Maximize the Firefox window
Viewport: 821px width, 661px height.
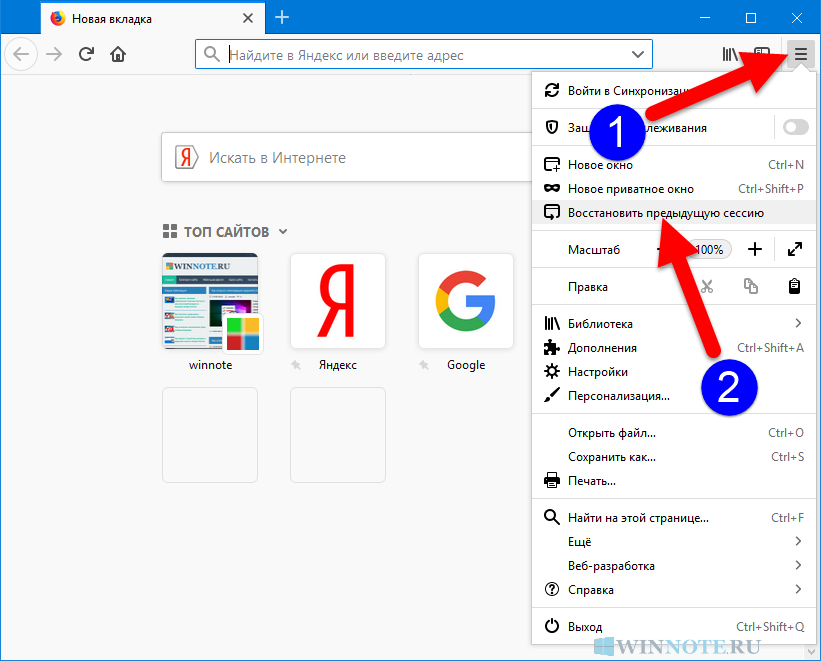tap(751, 18)
